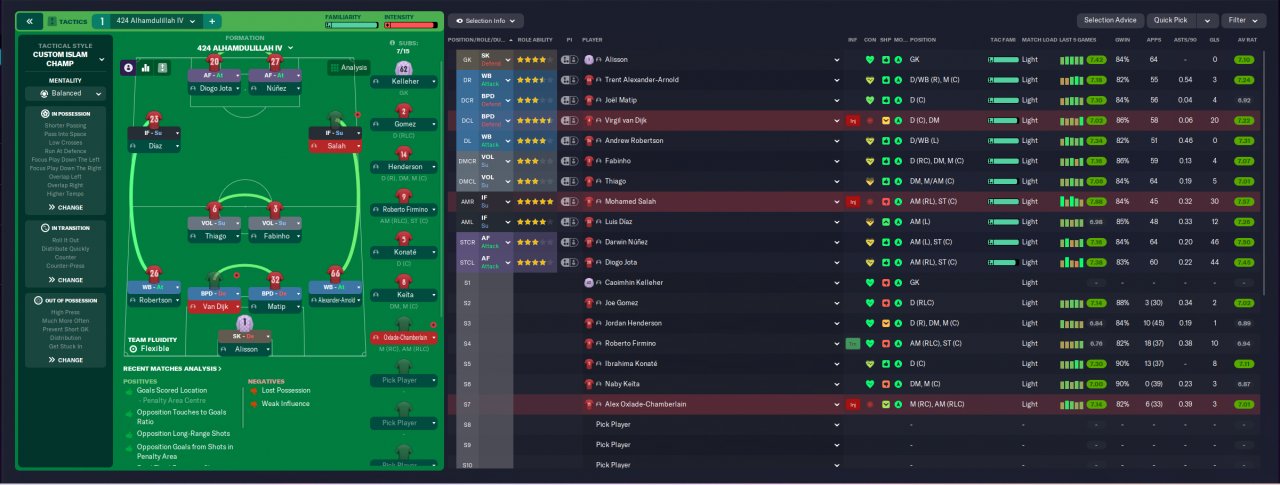The image size is (1280, 485).
Task: Add a new tactic with plus icon
Action: click(212, 21)
